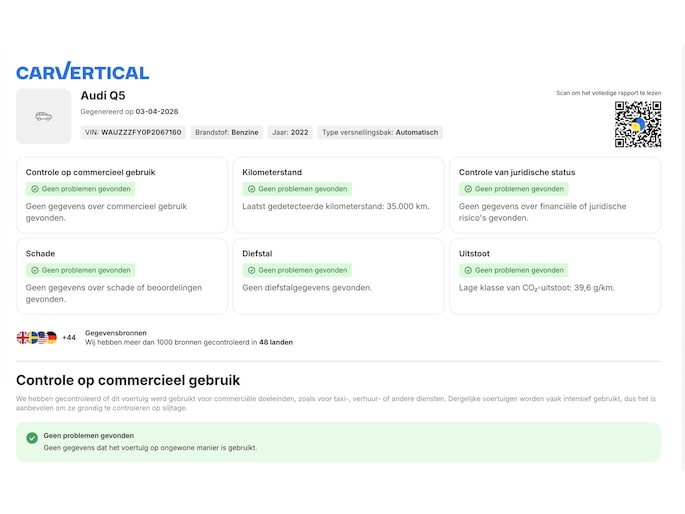Click the Uitstoot card heading

(474, 253)
